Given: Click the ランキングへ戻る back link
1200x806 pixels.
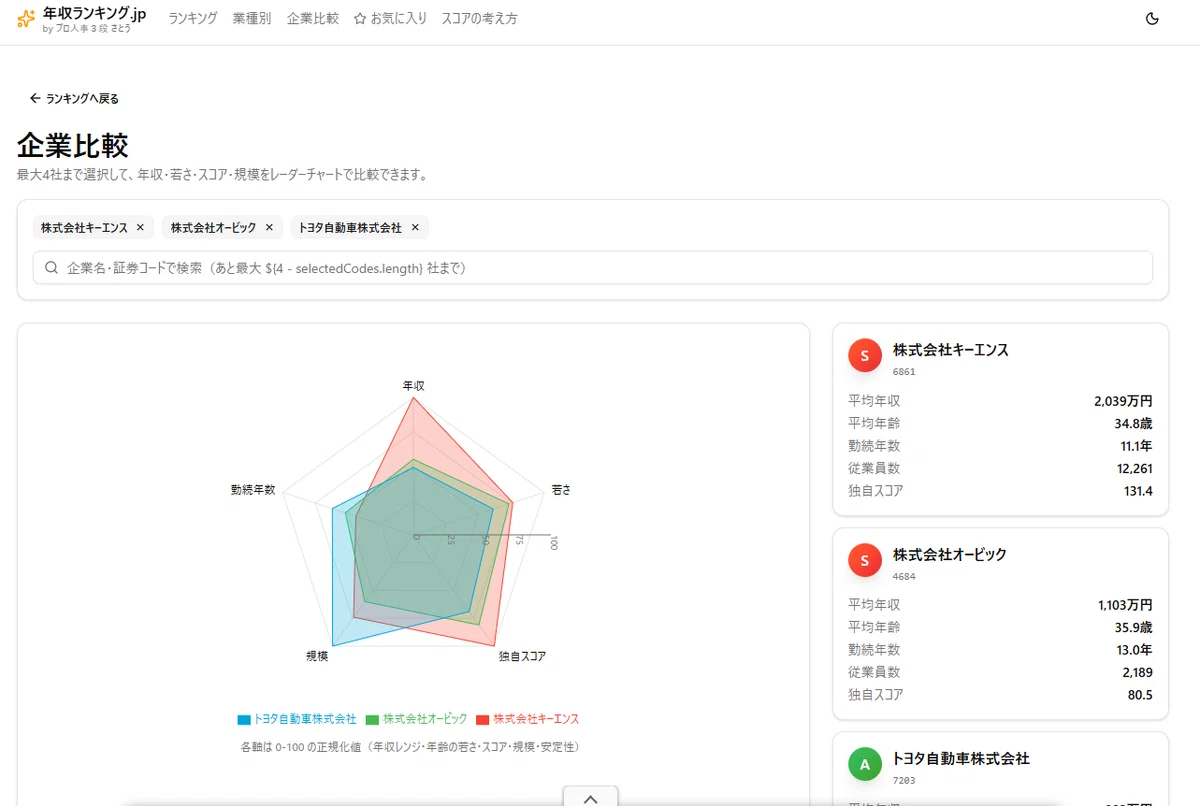Looking at the screenshot, I should point(74,98).
